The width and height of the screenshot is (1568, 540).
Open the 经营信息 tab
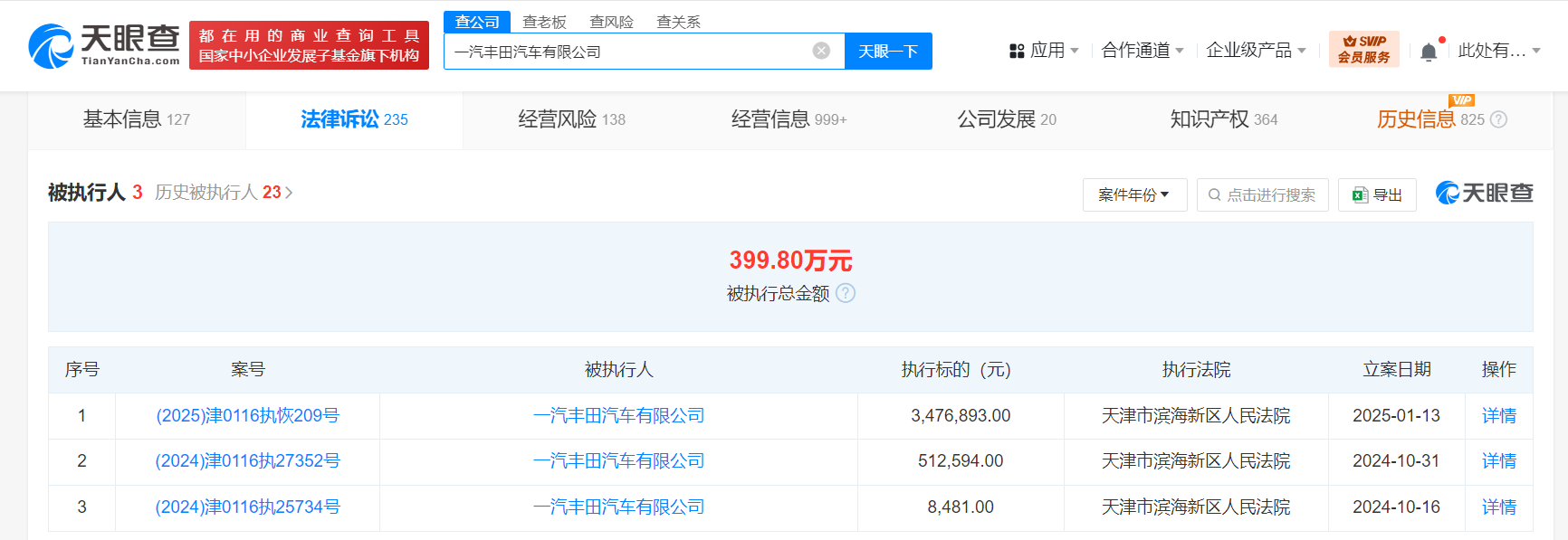pos(789,119)
